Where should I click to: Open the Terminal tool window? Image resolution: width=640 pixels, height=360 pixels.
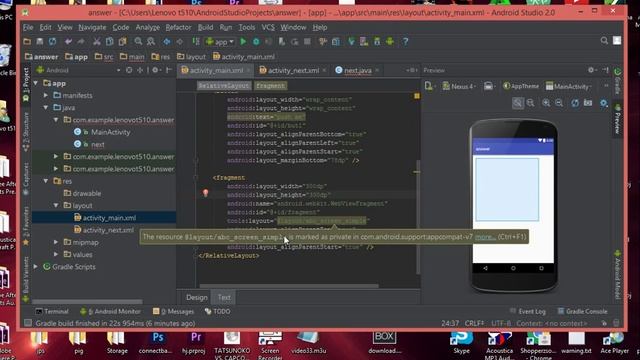[51, 311]
